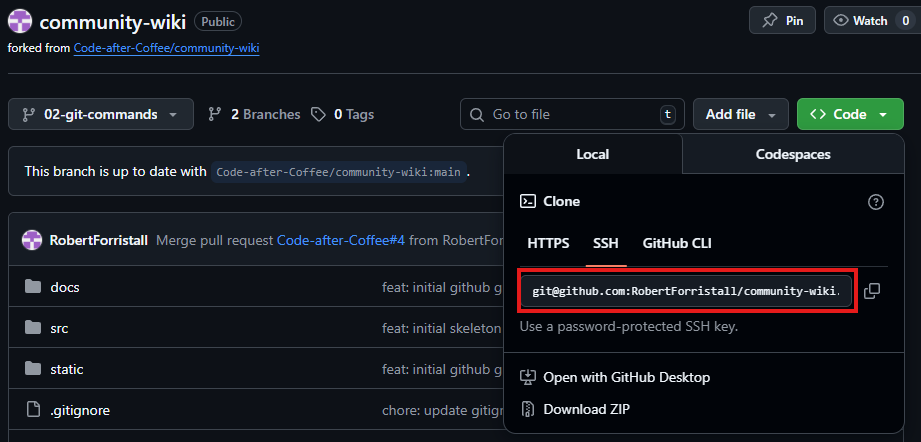
Task: Focus the Go to file search field
Action: [x=572, y=114]
